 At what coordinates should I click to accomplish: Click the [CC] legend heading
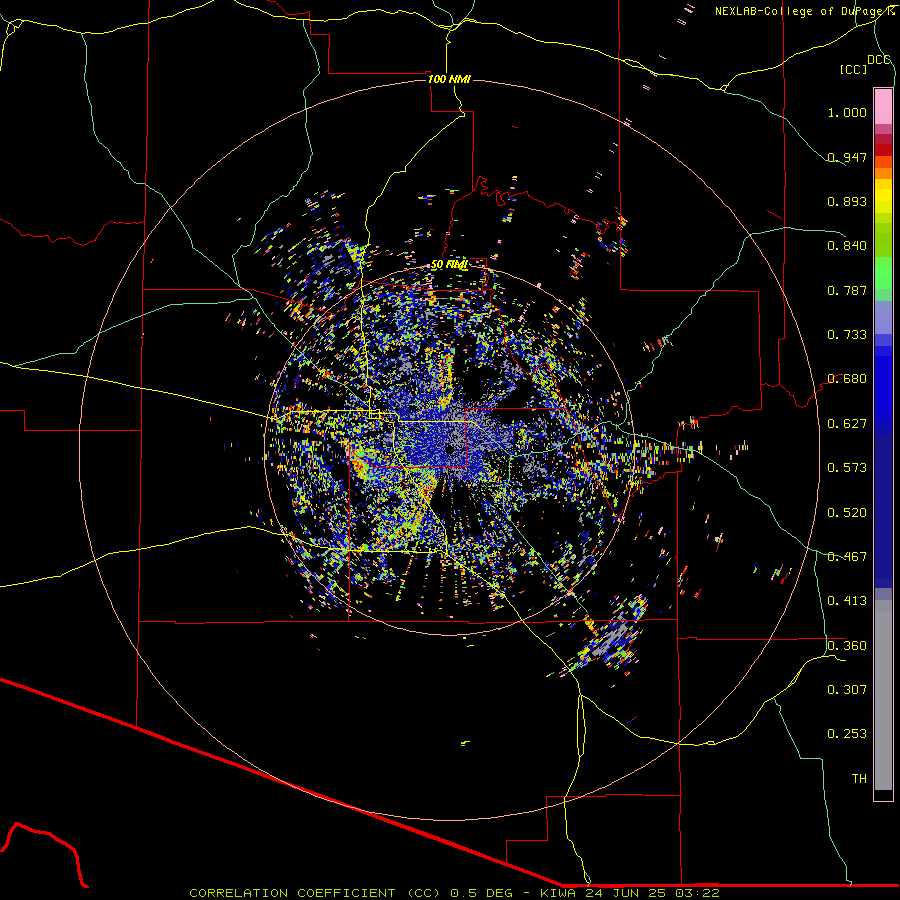853,69
